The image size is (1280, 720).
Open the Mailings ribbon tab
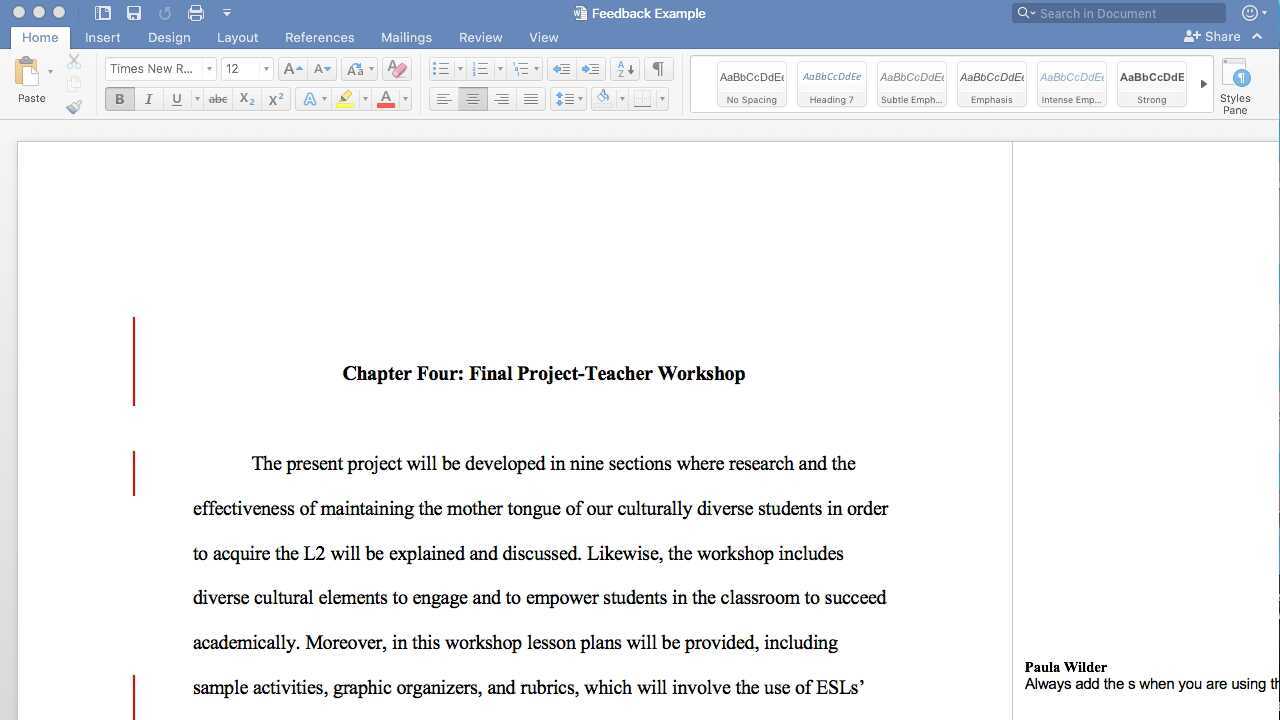pyautogui.click(x=406, y=37)
